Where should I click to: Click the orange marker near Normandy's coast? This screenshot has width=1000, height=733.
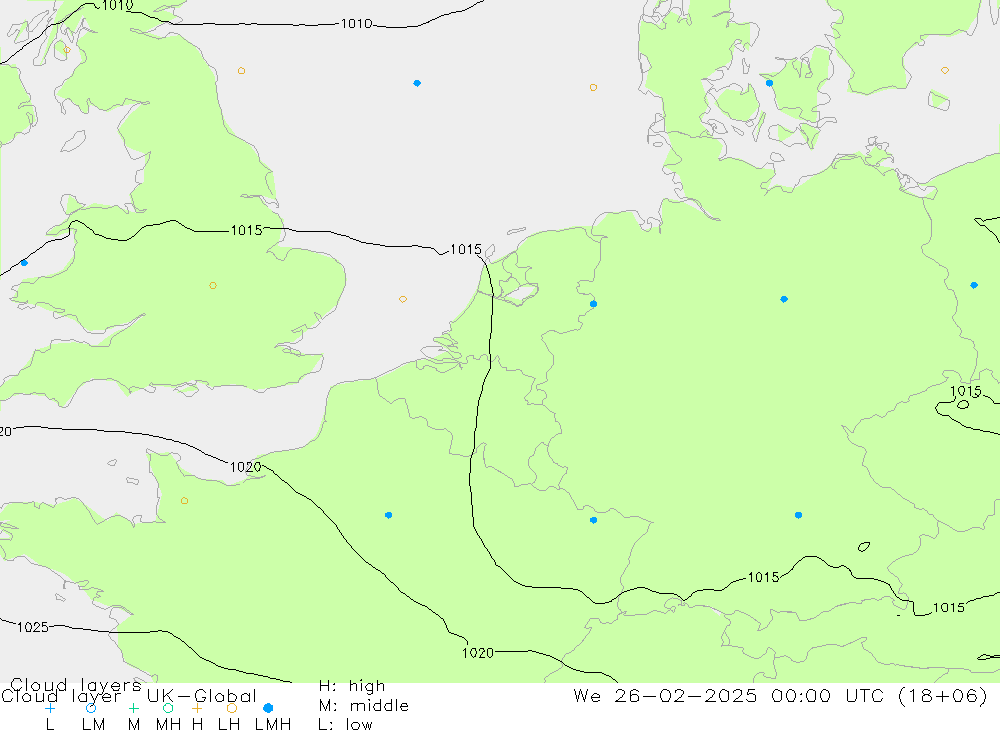[184, 501]
